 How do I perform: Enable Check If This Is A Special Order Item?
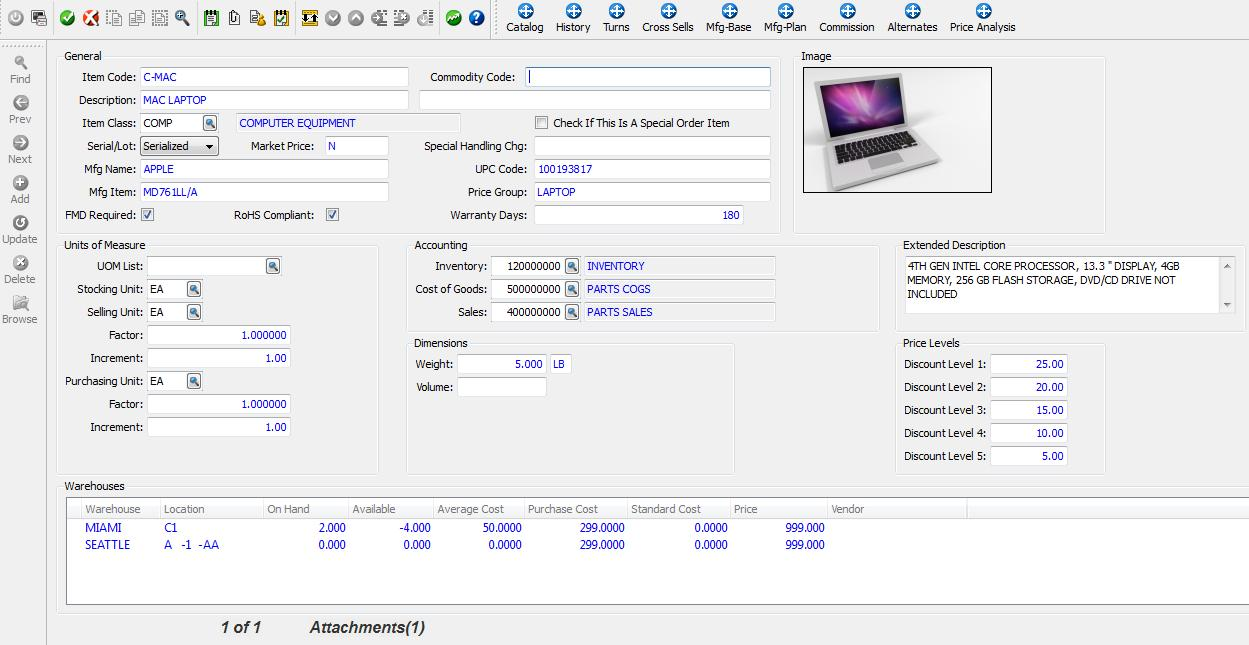(x=541, y=122)
